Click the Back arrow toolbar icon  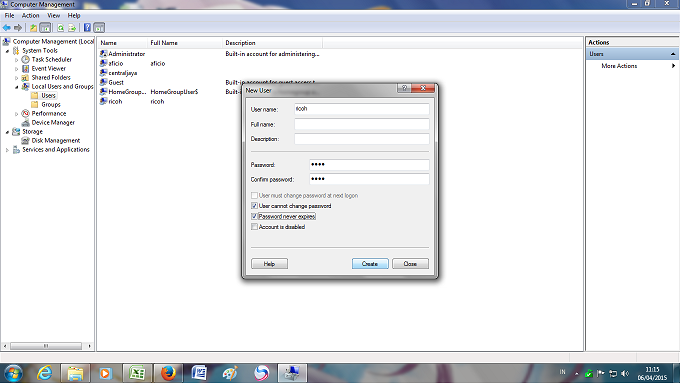click(7, 28)
